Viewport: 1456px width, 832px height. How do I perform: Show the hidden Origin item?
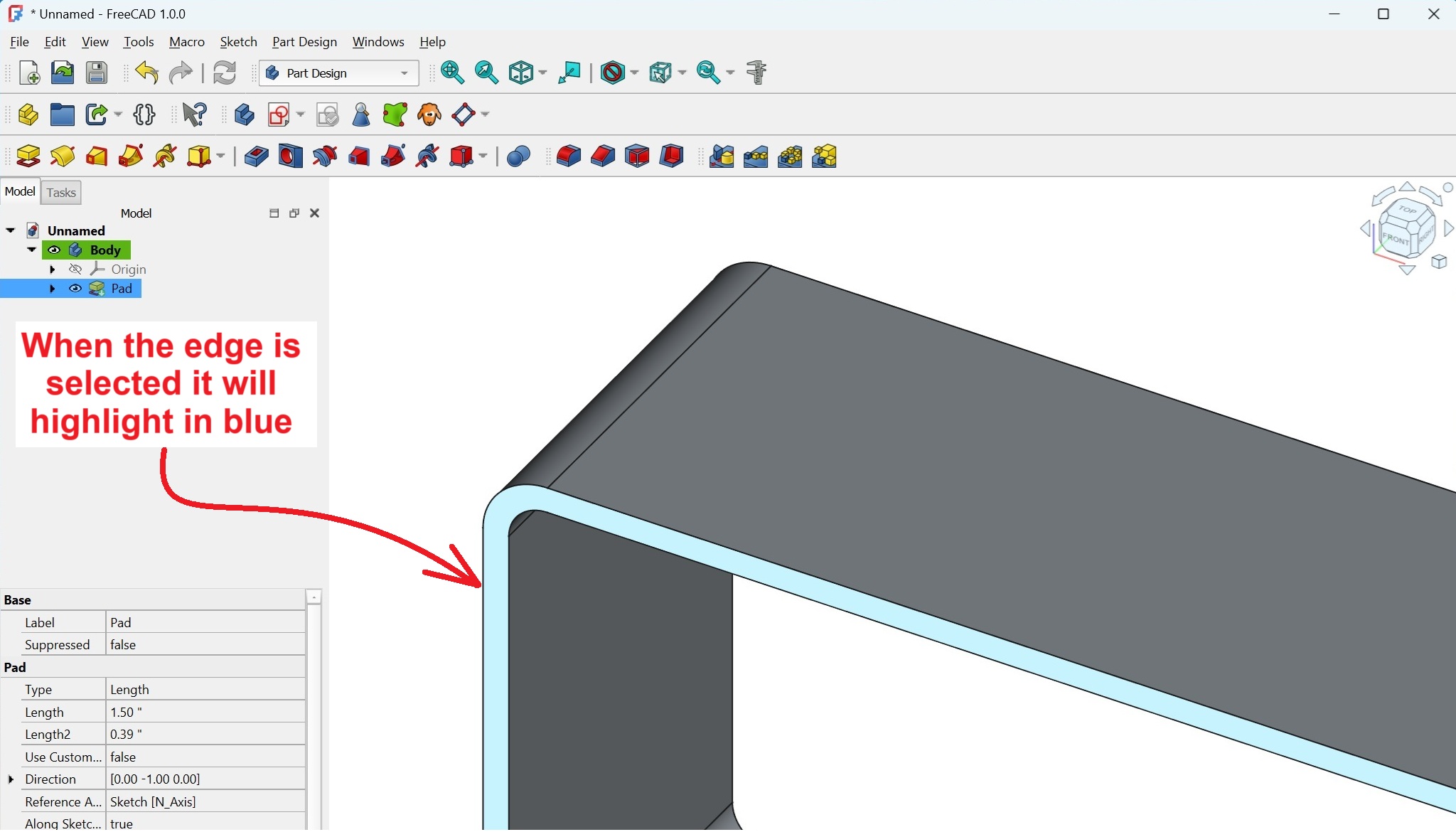pyautogui.click(x=75, y=270)
